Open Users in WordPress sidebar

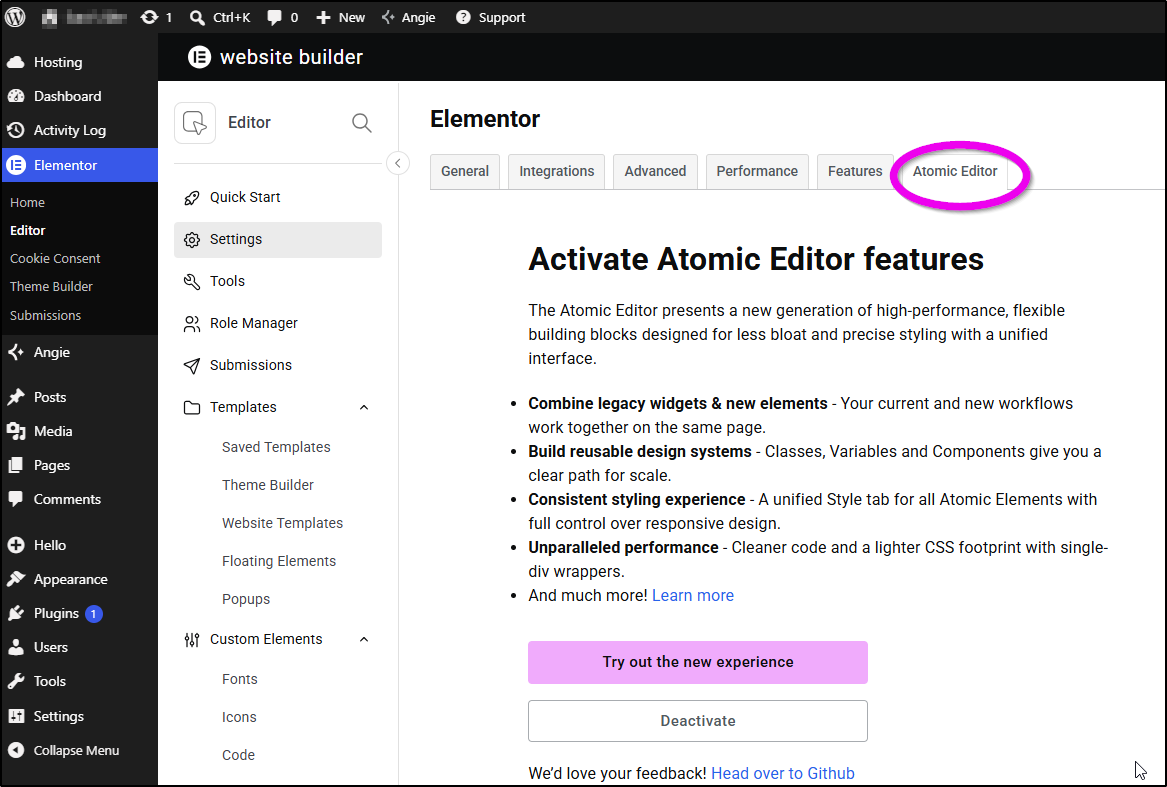pos(79,648)
